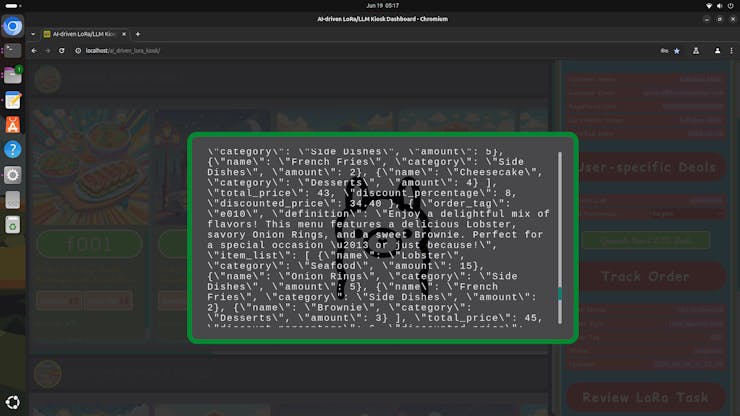
Task: Open Chromium three-dot menu
Action: tap(732, 51)
